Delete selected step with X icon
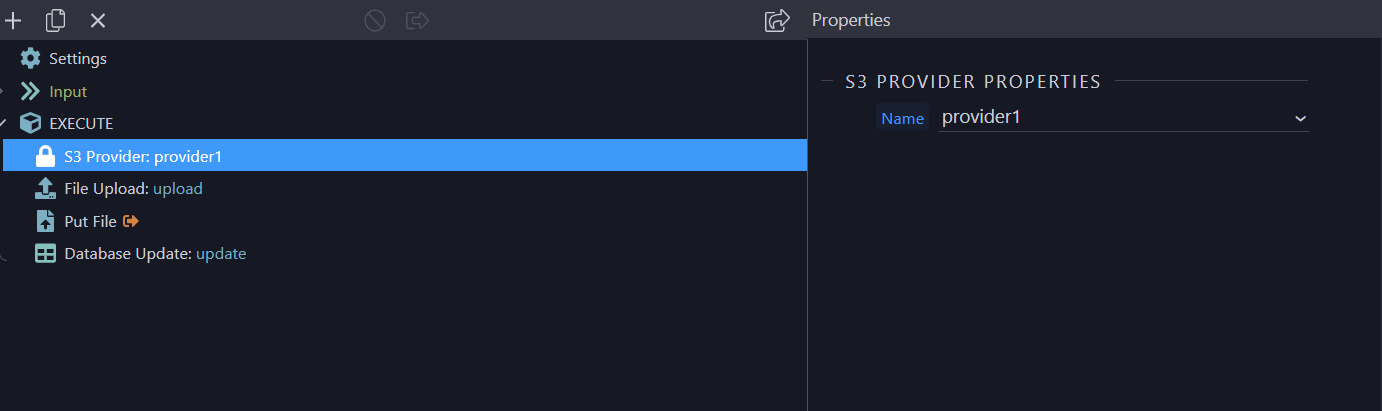Screen dimensions: 1382x411 [98, 20]
